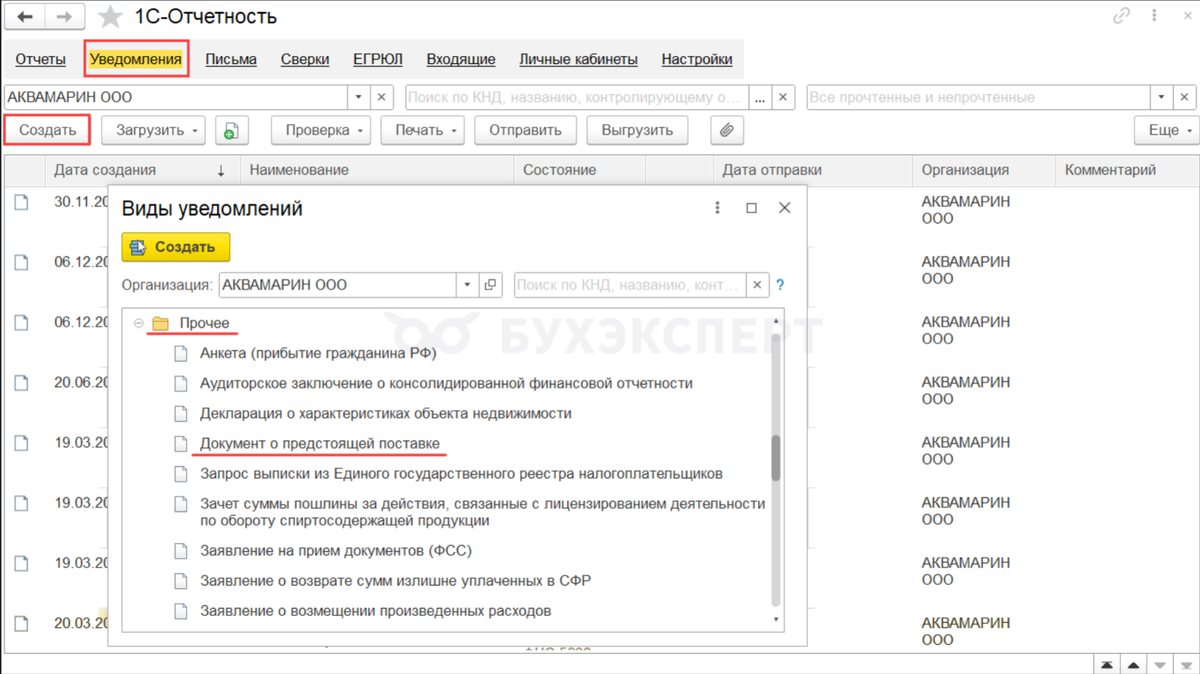Move one row up with the bottom bar arrow

[1134, 664]
